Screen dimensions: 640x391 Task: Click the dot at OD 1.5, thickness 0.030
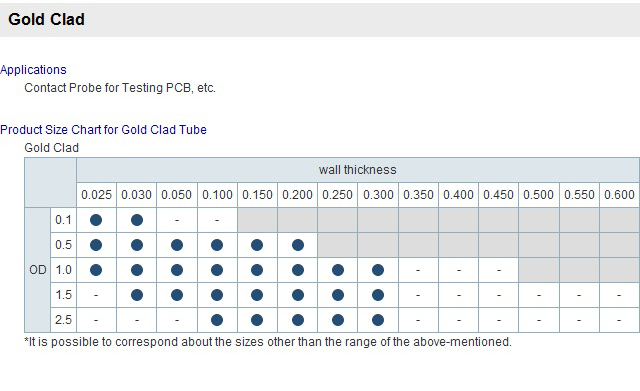[137, 295]
